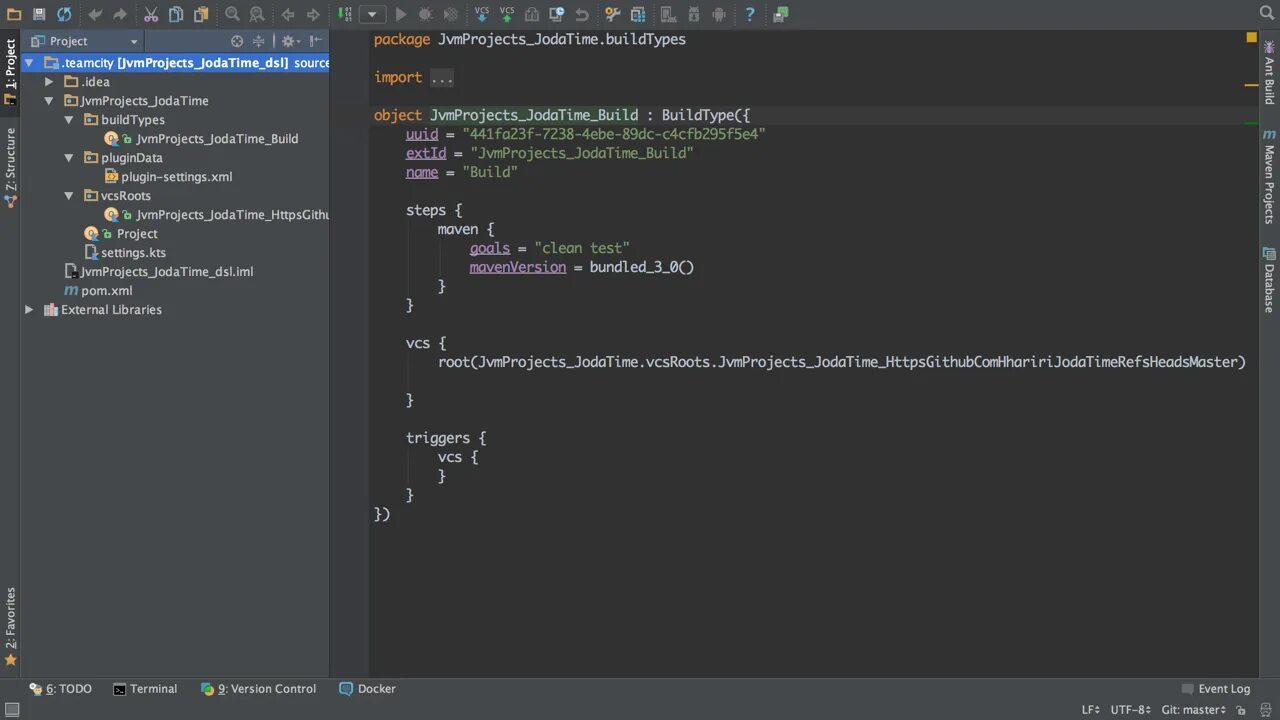The height and width of the screenshot is (720, 1280).
Task: Click the VCS Commit changes icon
Action: coord(507,14)
